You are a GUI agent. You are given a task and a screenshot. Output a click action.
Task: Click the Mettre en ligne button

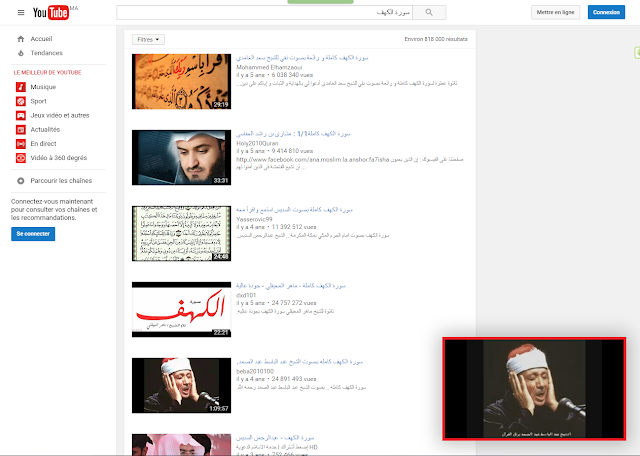coord(556,12)
